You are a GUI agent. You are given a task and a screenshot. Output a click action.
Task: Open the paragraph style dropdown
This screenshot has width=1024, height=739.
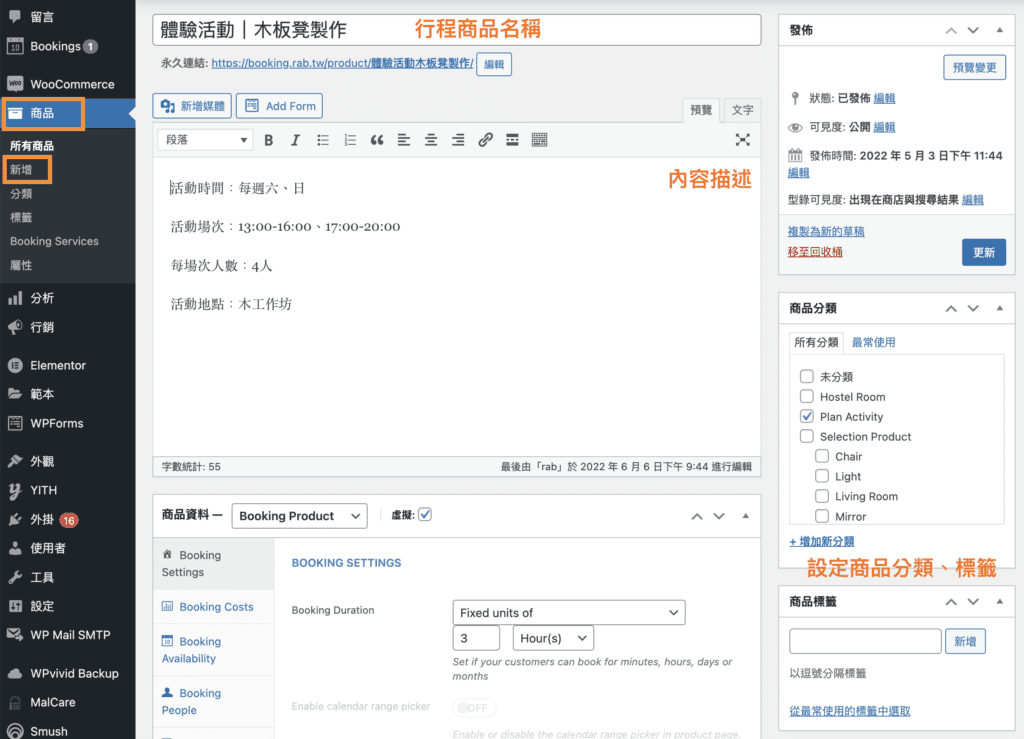tap(204, 139)
